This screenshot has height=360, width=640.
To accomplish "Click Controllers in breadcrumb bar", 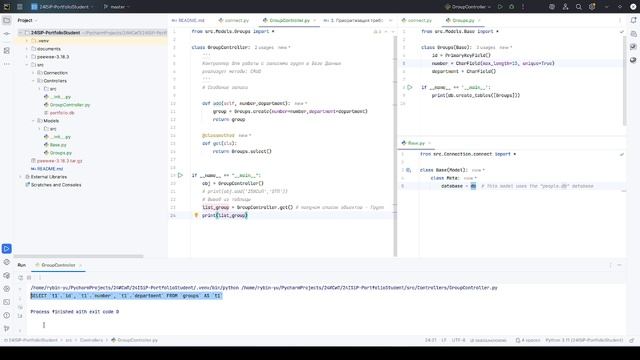I will (91, 340).
